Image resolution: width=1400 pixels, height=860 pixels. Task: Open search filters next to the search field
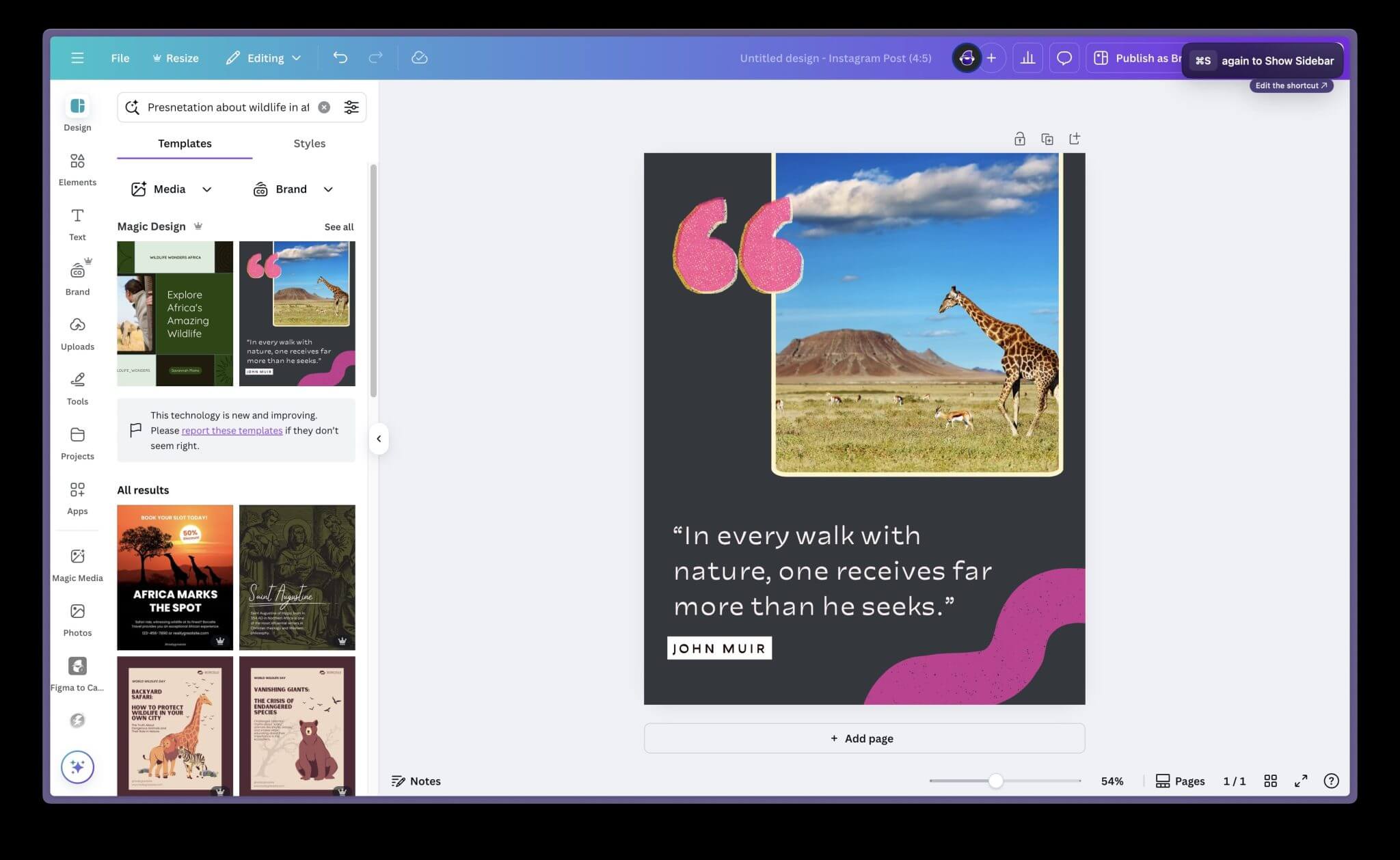pyautogui.click(x=351, y=107)
